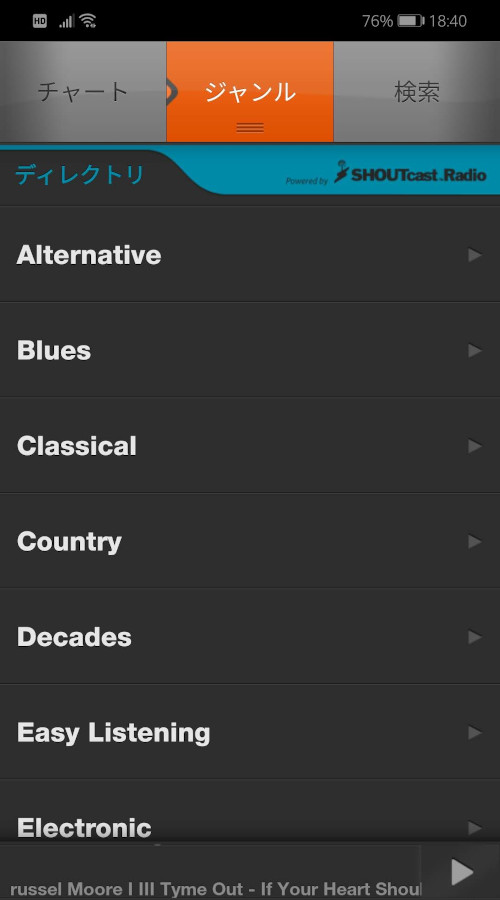Tap the Wi-Fi status icon
Screen dimensions: 500x900
tap(88, 21)
